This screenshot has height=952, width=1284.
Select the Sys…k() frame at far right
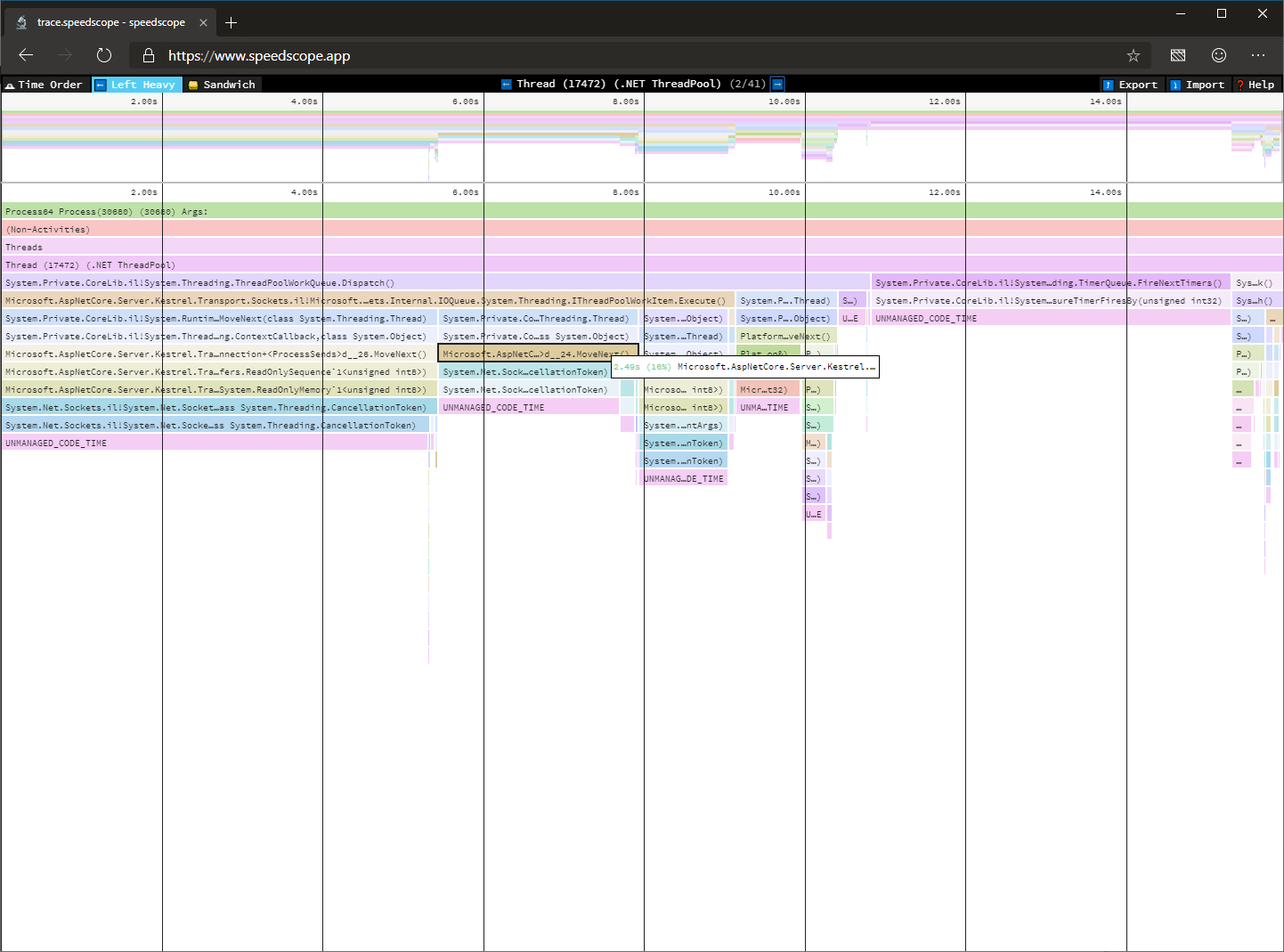pos(1257,282)
